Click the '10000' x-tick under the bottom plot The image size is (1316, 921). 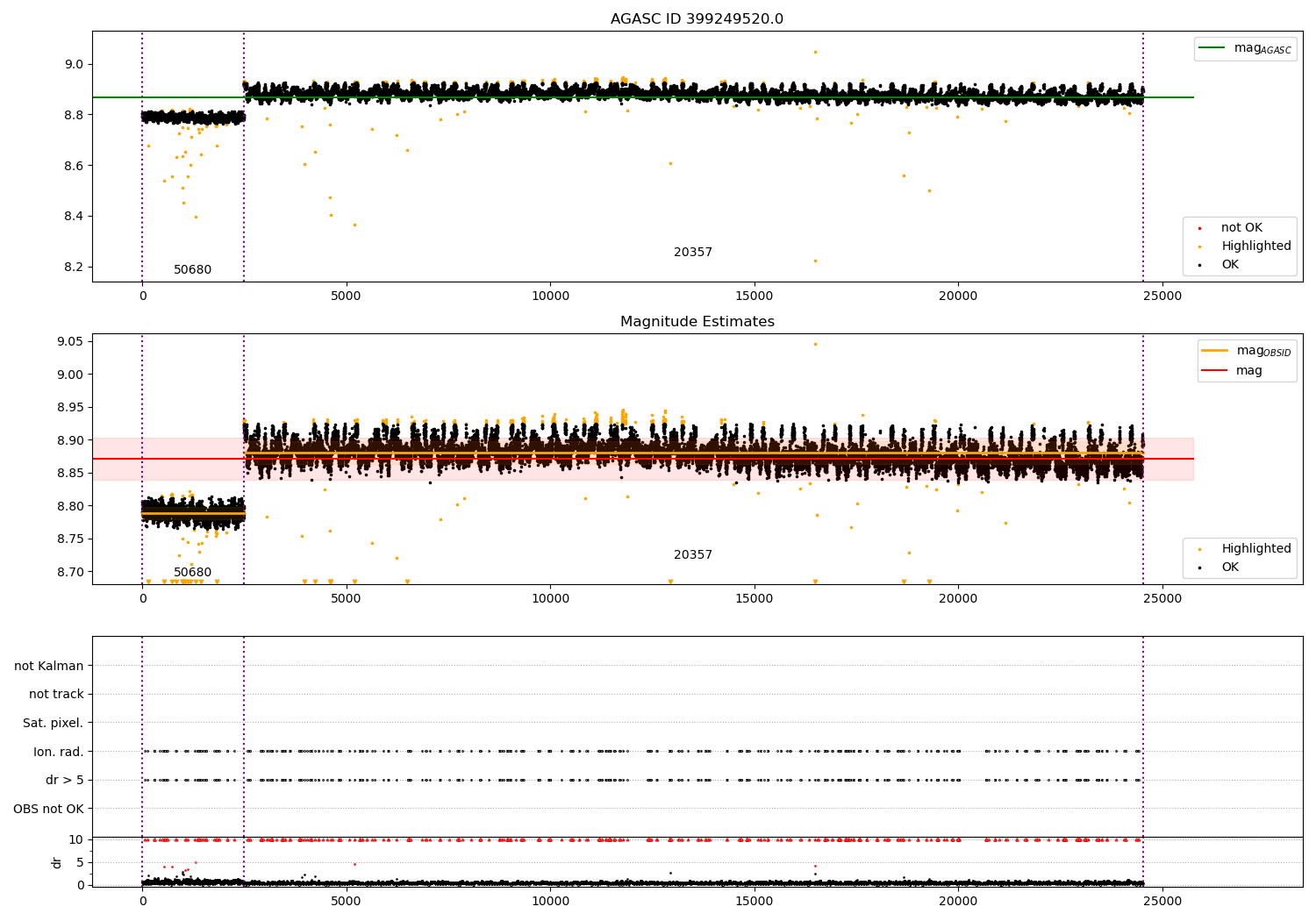point(550,901)
